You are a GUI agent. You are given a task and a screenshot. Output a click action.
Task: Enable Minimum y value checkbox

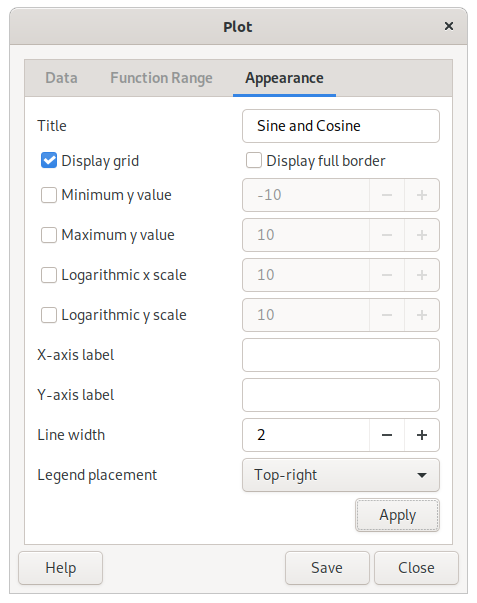(49, 195)
